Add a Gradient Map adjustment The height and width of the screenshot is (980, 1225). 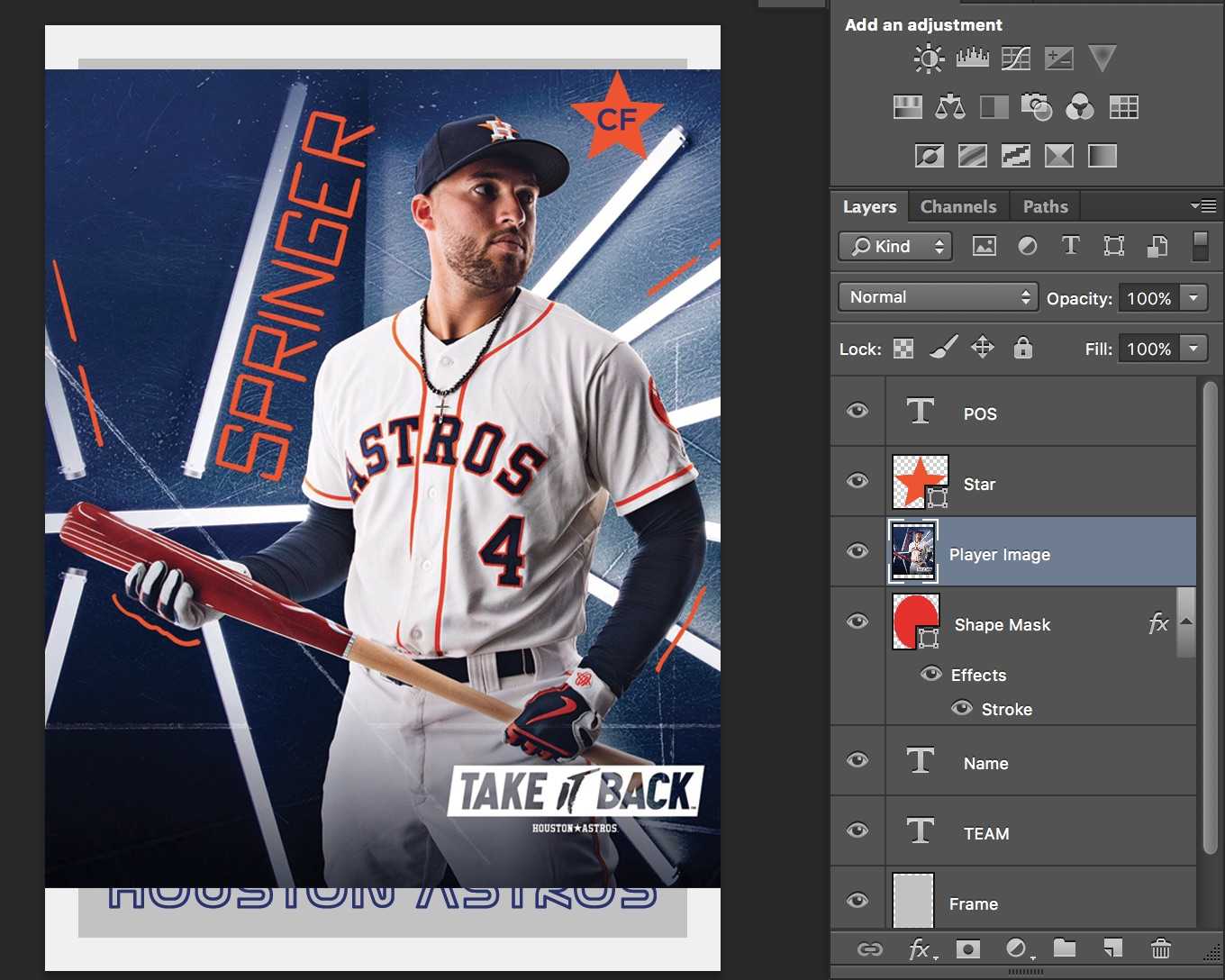point(1102,156)
